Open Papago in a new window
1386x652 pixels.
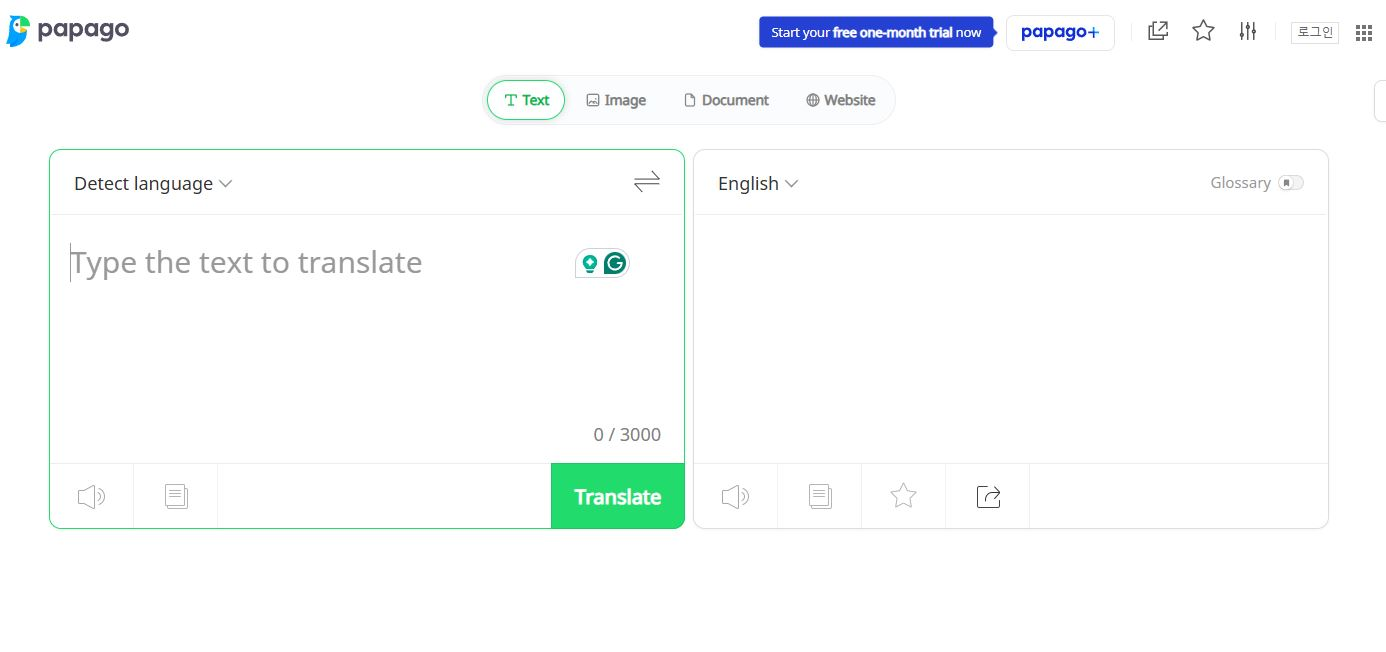click(1158, 31)
